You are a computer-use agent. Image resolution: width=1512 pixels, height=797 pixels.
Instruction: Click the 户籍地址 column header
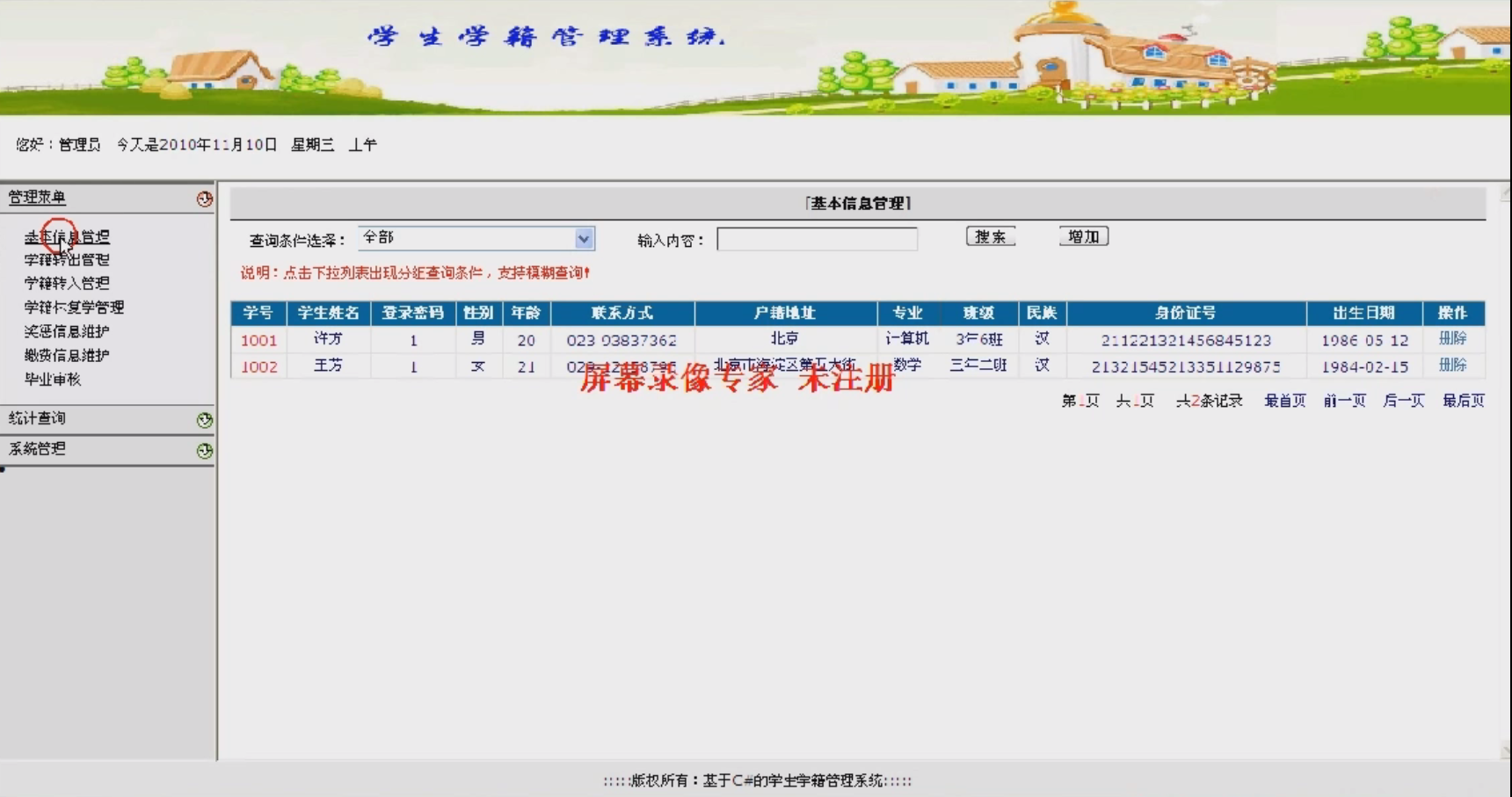[x=786, y=313]
